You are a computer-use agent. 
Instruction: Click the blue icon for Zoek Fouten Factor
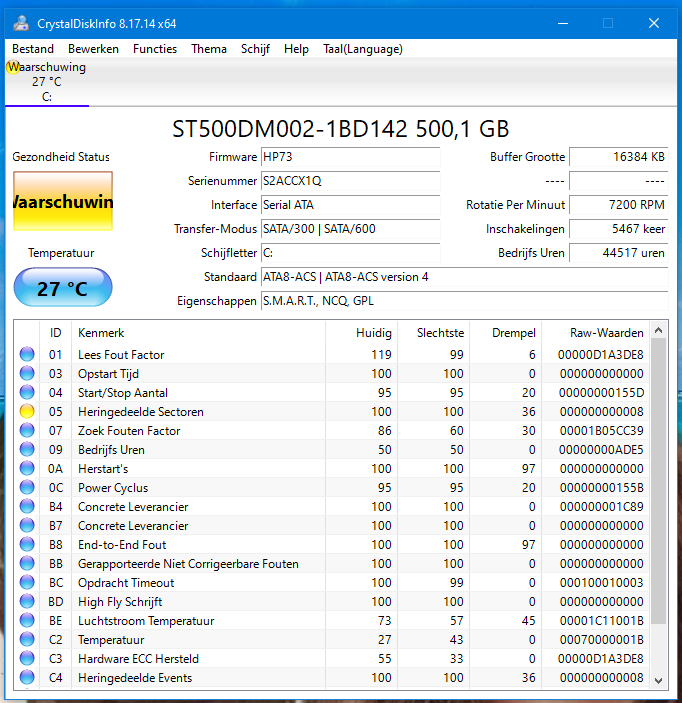click(x=27, y=430)
